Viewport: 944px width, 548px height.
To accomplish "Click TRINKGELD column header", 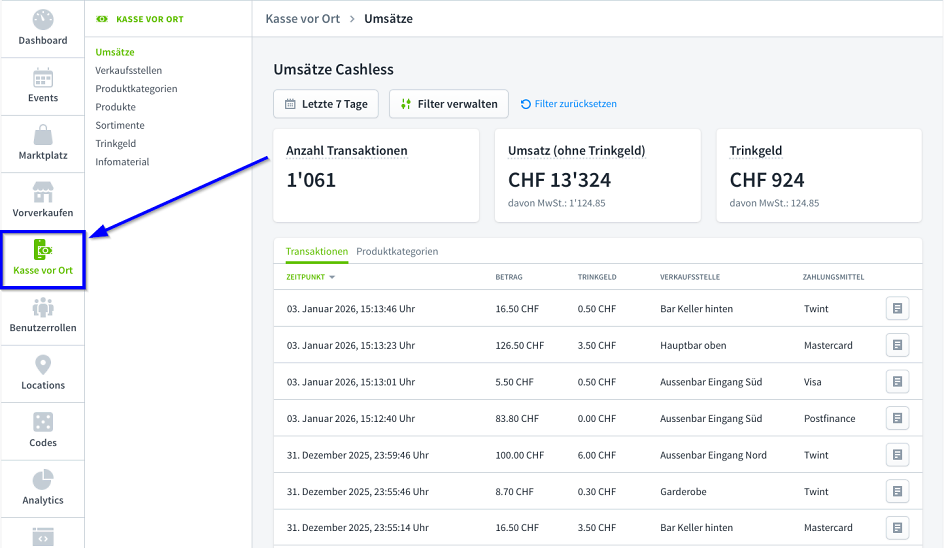I will click(x=597, y=277).
